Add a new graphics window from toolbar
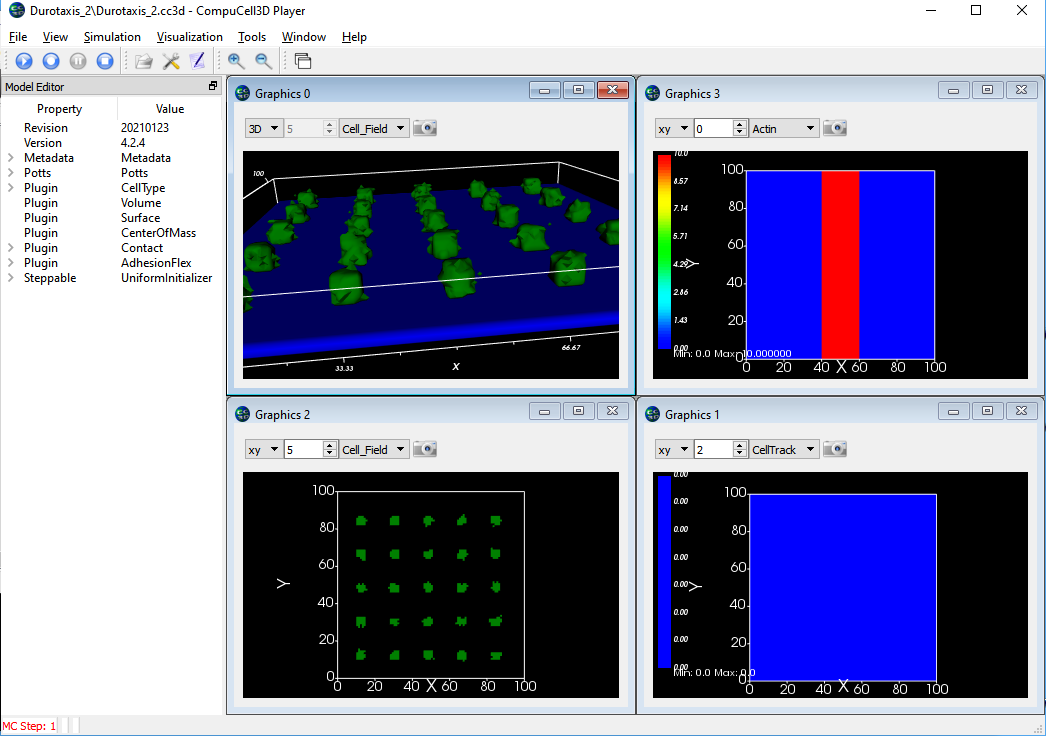The height and width of the screenshot is (736, 1046). point(302,61)
